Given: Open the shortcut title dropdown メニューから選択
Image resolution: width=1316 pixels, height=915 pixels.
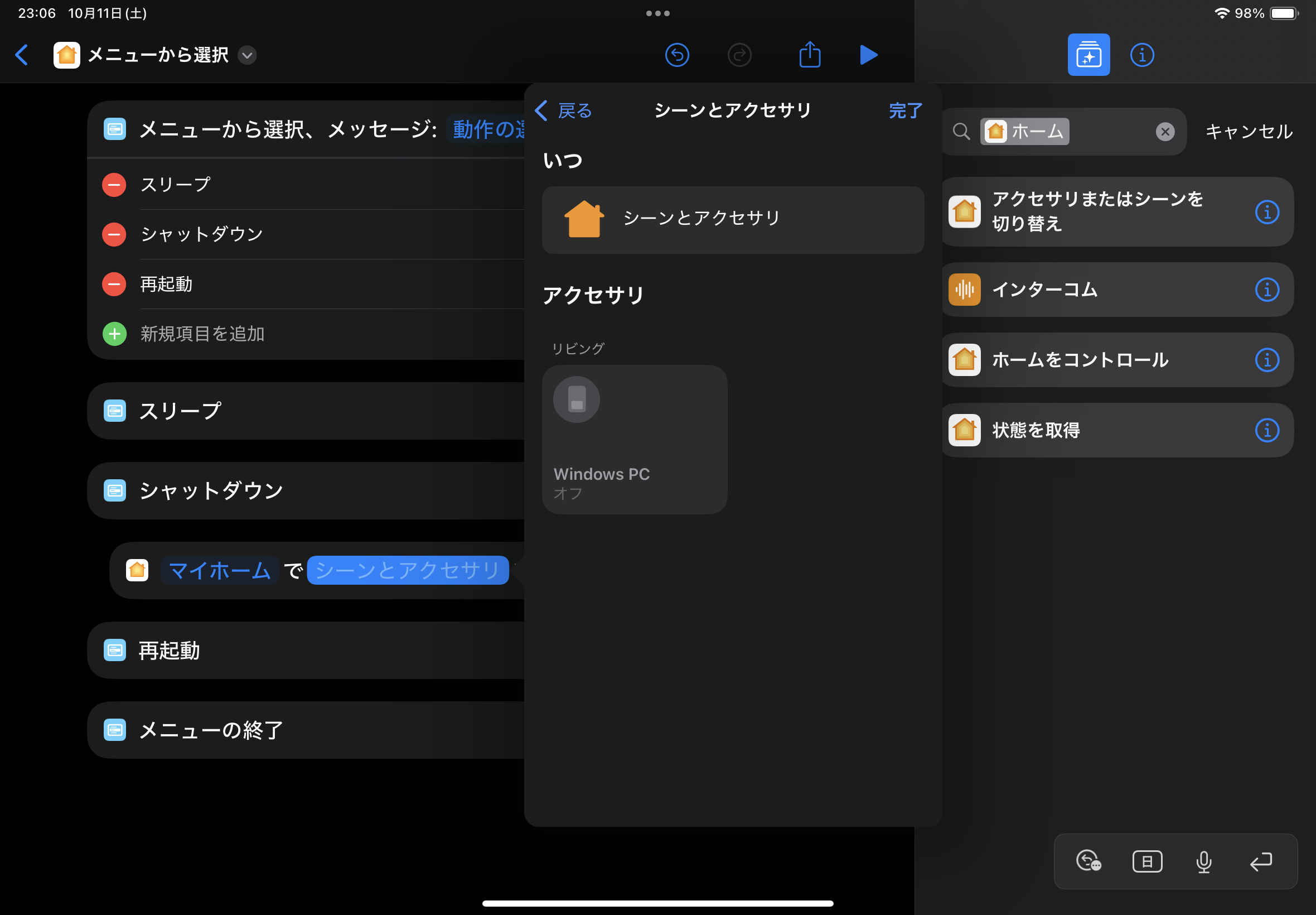Looking at the screenshot, I should click(246, 56).
